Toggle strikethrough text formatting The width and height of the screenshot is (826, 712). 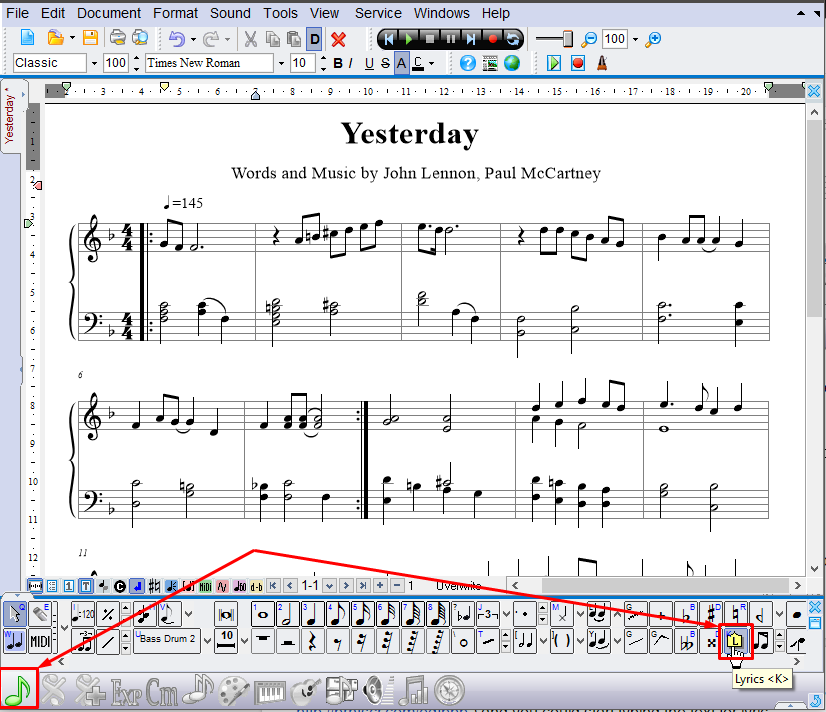[x=385, y=63]
